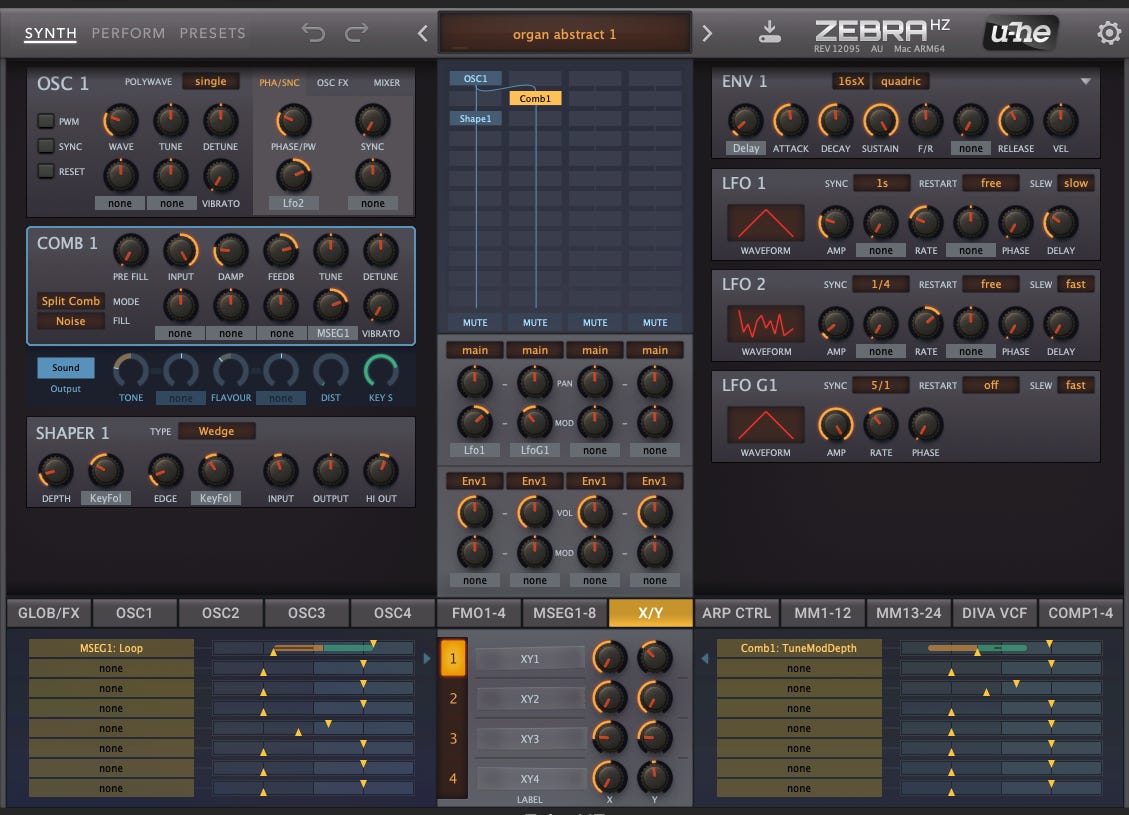Click the Comb1: TuneModDepth target slot

pos(799,648)
